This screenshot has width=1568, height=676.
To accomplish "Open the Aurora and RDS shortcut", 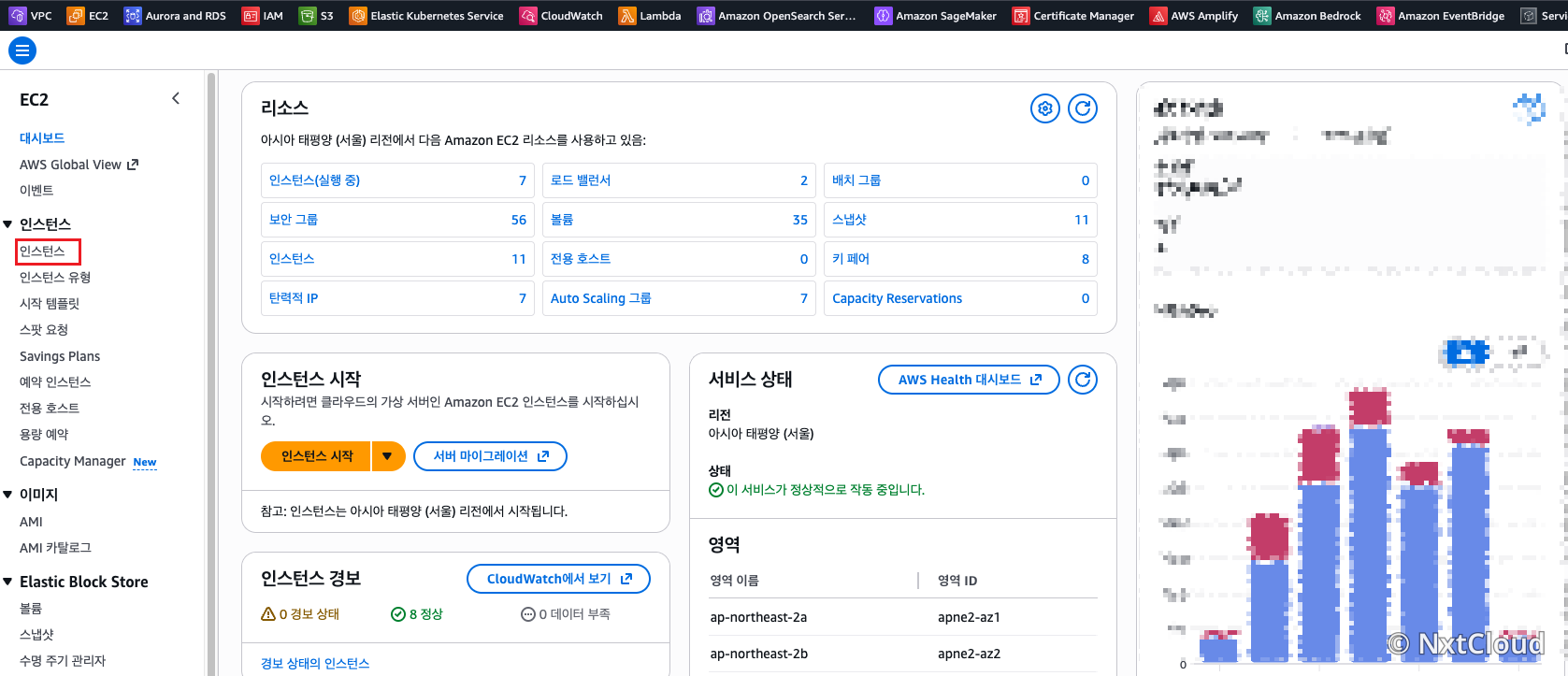I will (175, 15).
